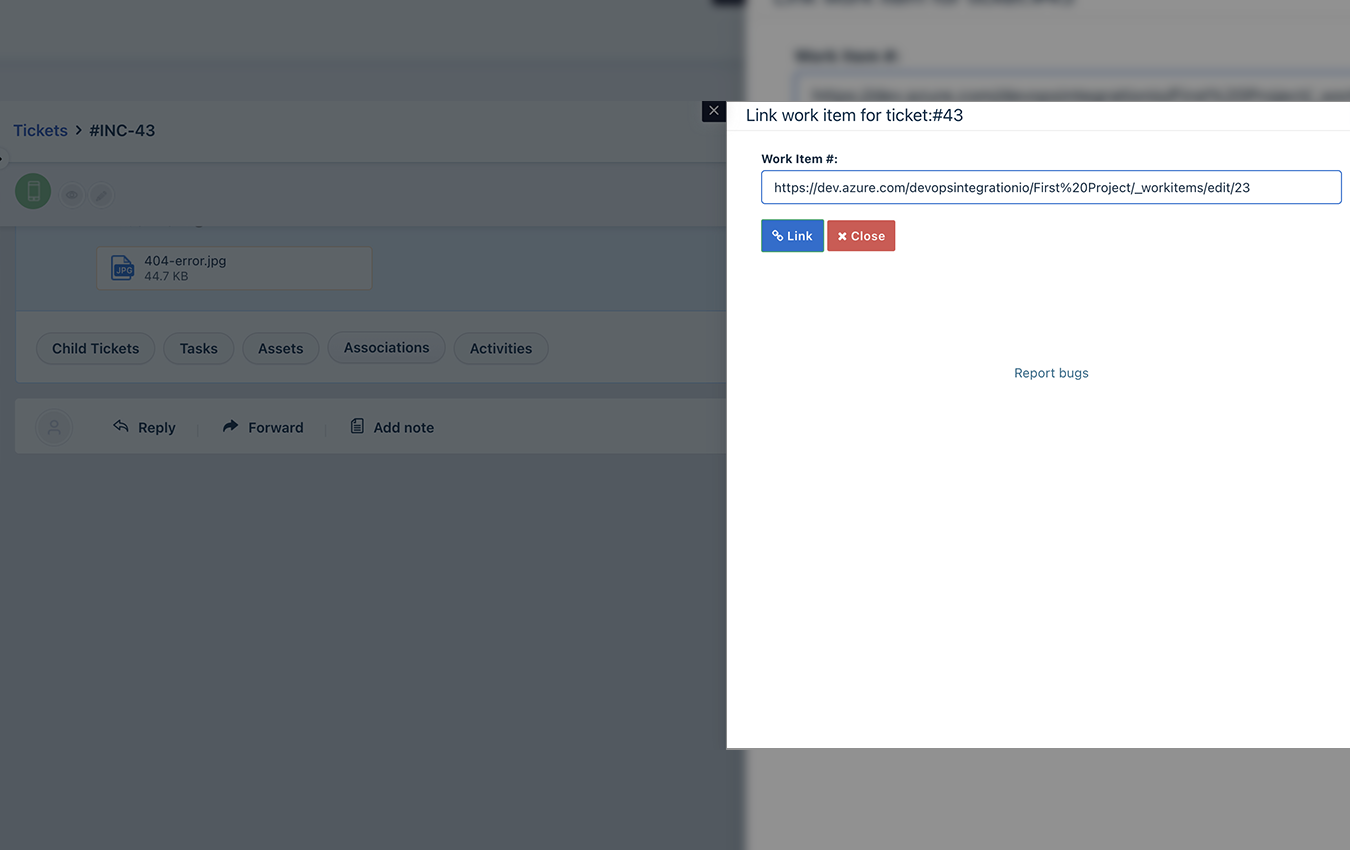The height and width of the screenshot is (850, 1350).
Task: Switch to the Tasks tab
Action: coord(198,348)
